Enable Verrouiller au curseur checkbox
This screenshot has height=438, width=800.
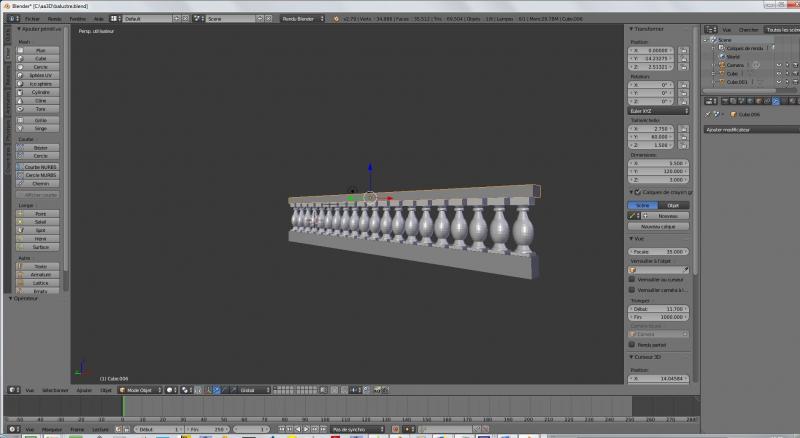click(633, 279)
